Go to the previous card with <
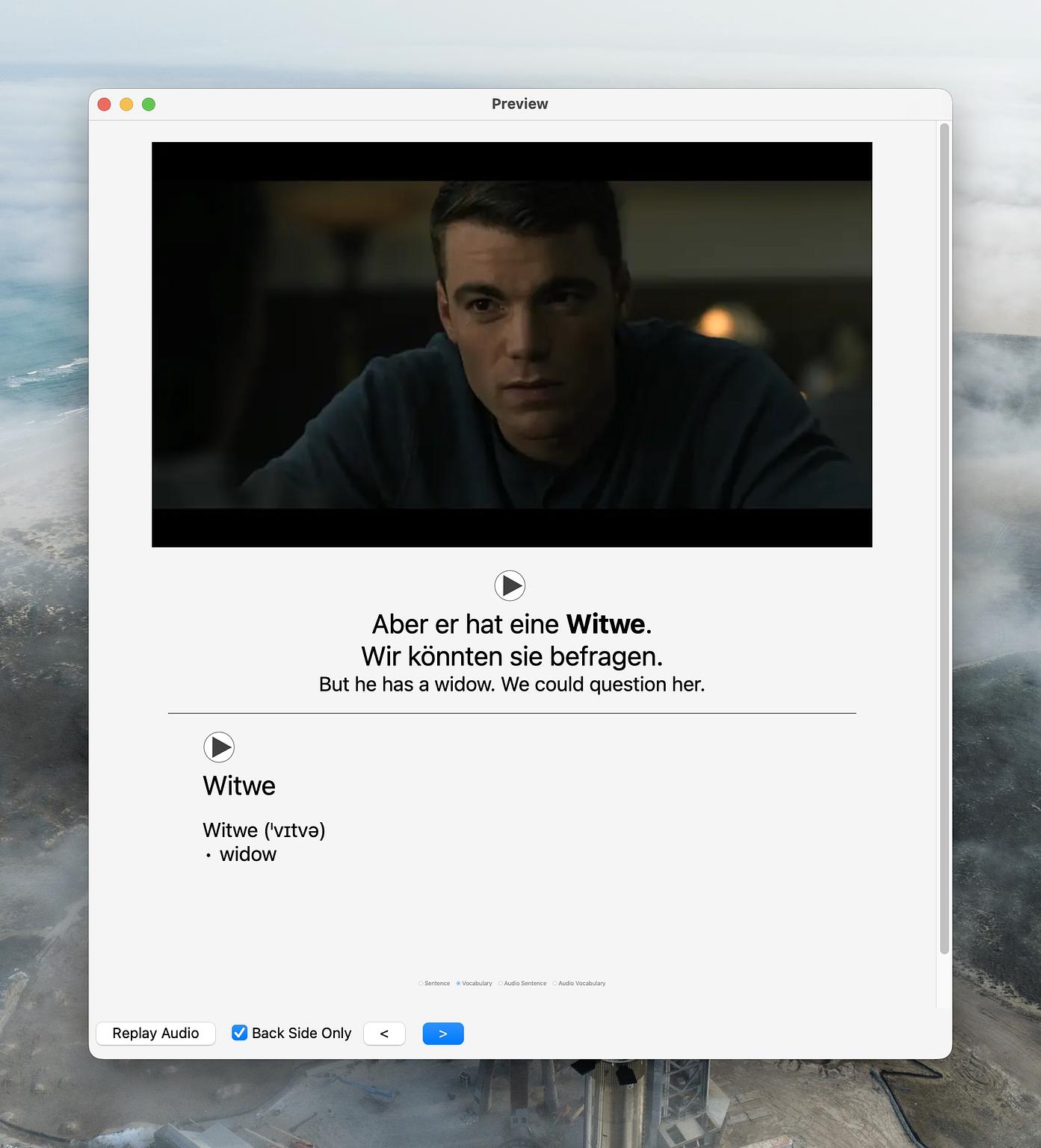This screenshot has height=1148, width=1041. point(384,1034)
